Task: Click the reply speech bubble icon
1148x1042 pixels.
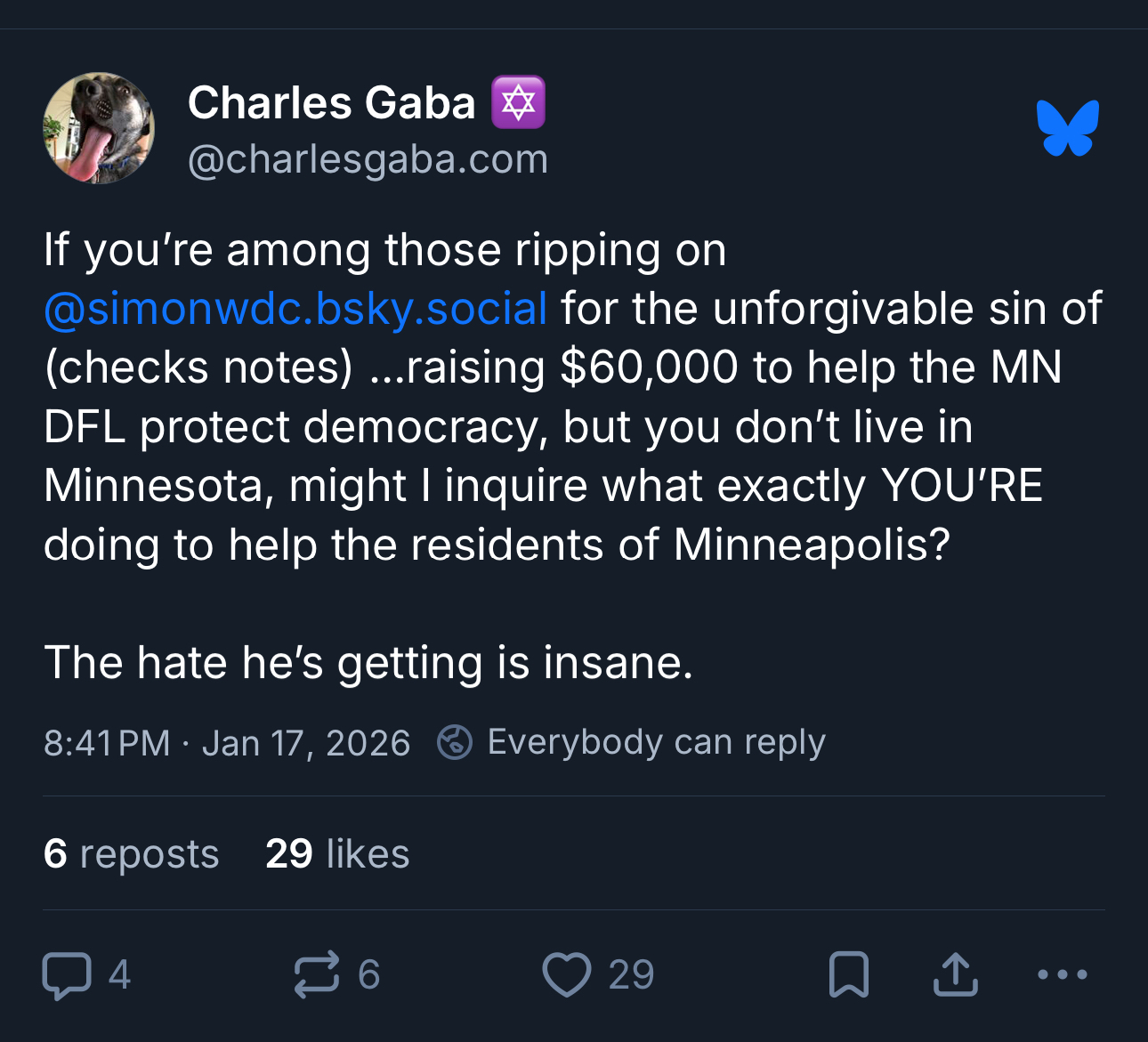Action: click(x=67, y=975)
